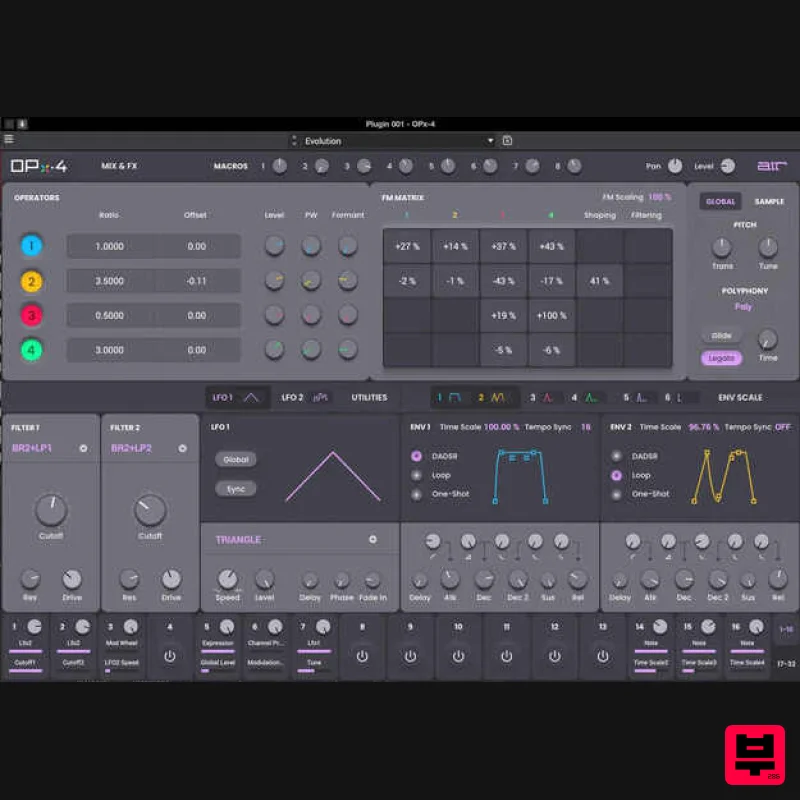Click the Global button in LFO 1 panel

tap(236, 459)
